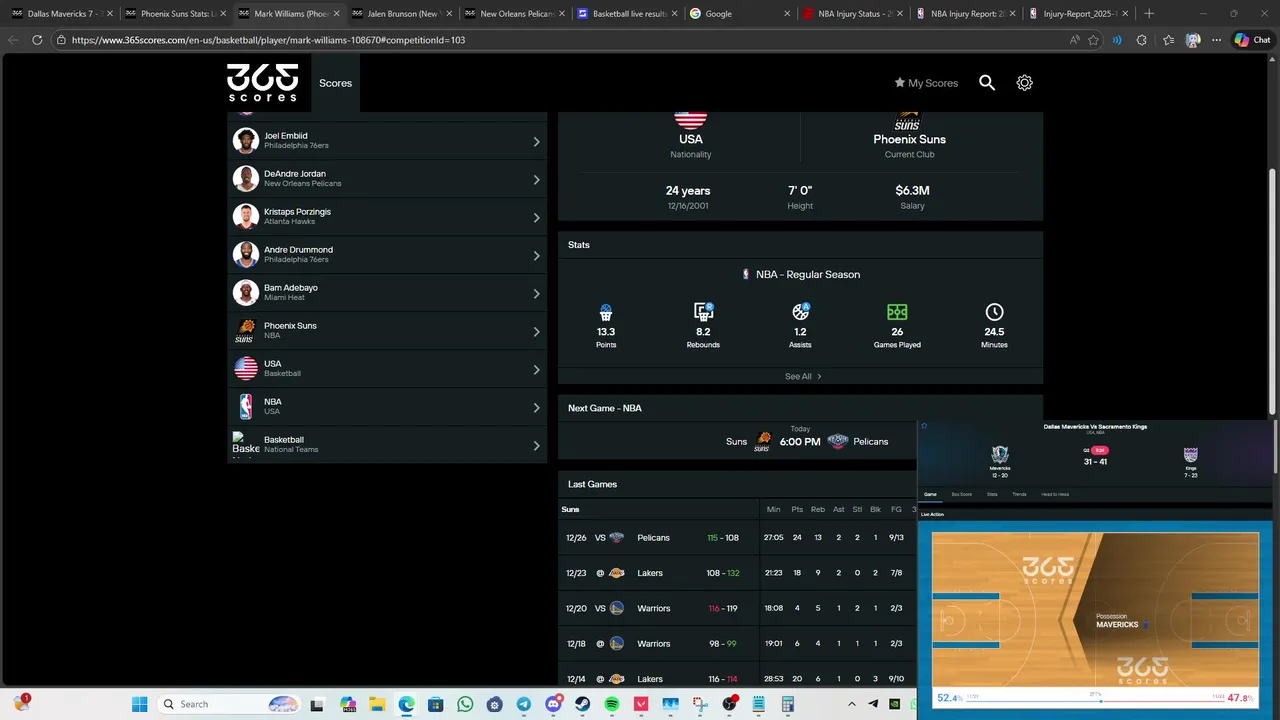1280x720 pixels.
Task: Open the Windows Start menu
Action: click(139, 704)
